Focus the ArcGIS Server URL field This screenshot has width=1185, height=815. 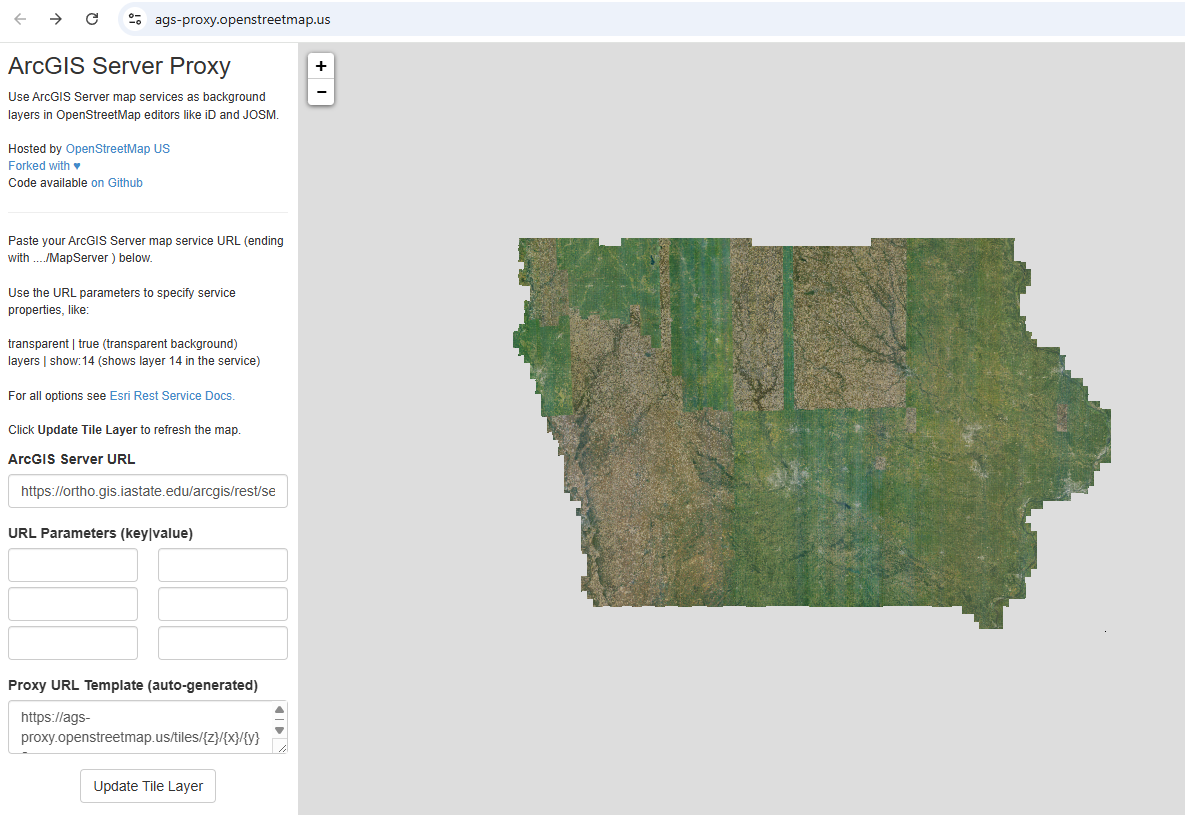click(x=148, y=492)
